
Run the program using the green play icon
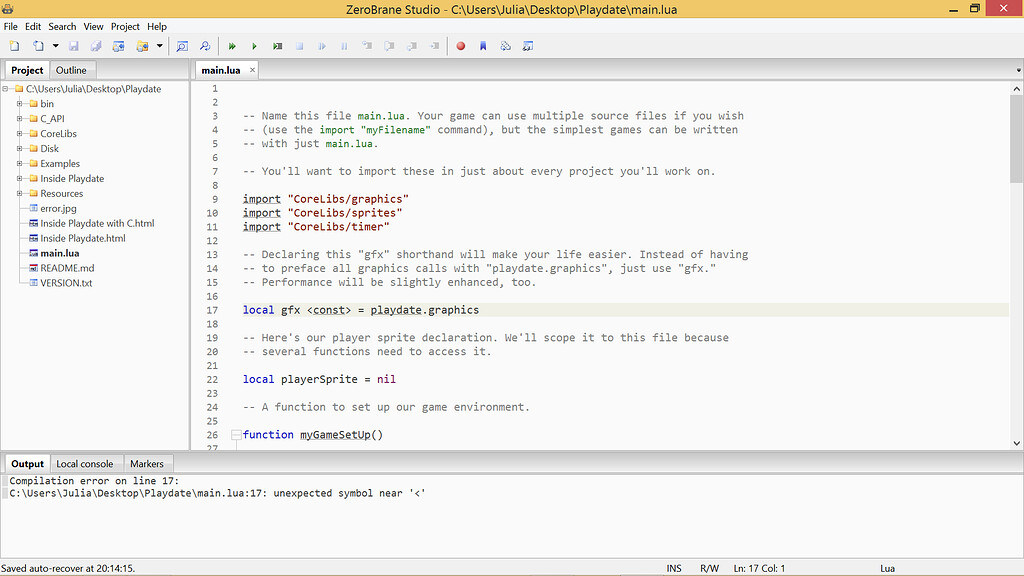point(255,46)
